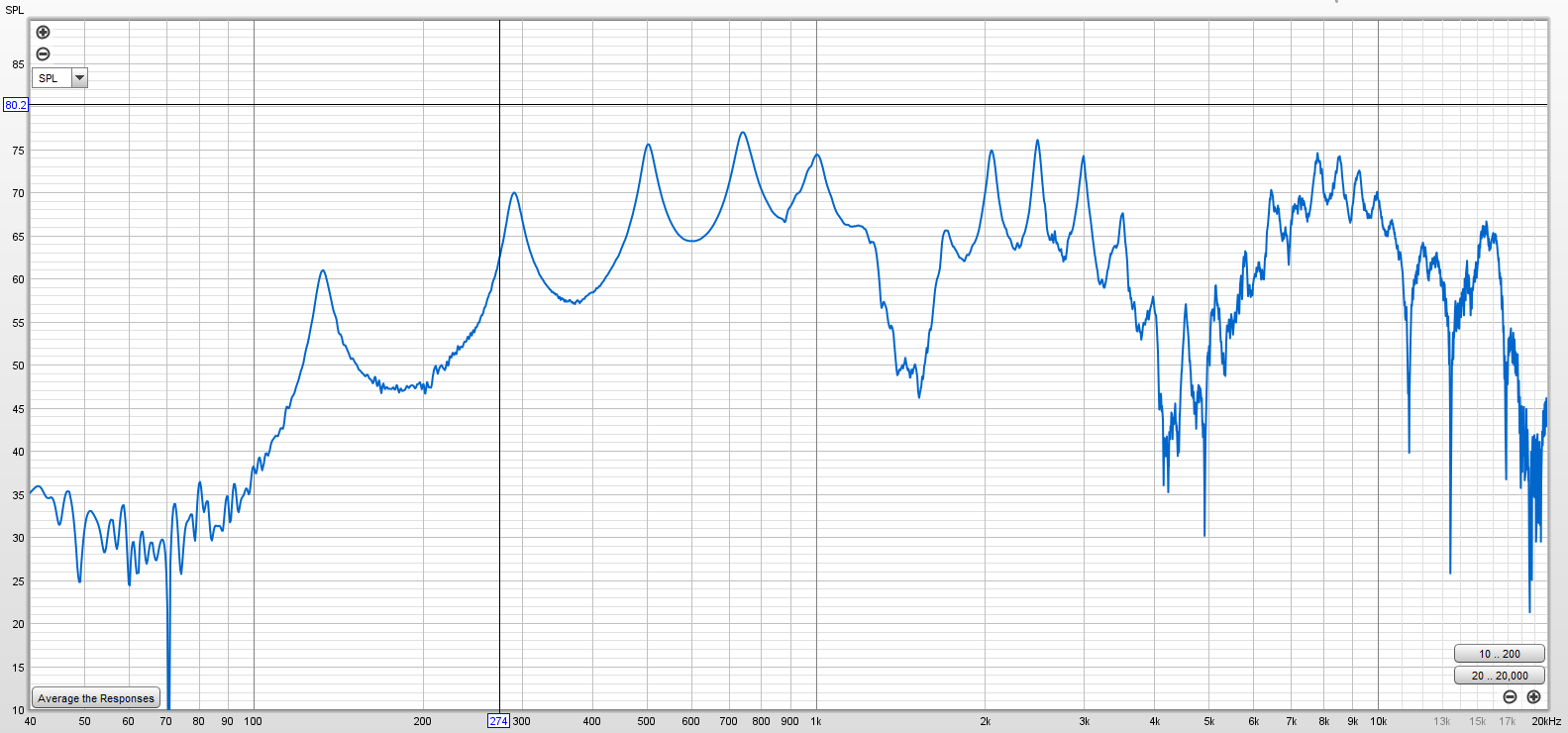Click the 75 label on the SPL axis

tap(18, 151)
